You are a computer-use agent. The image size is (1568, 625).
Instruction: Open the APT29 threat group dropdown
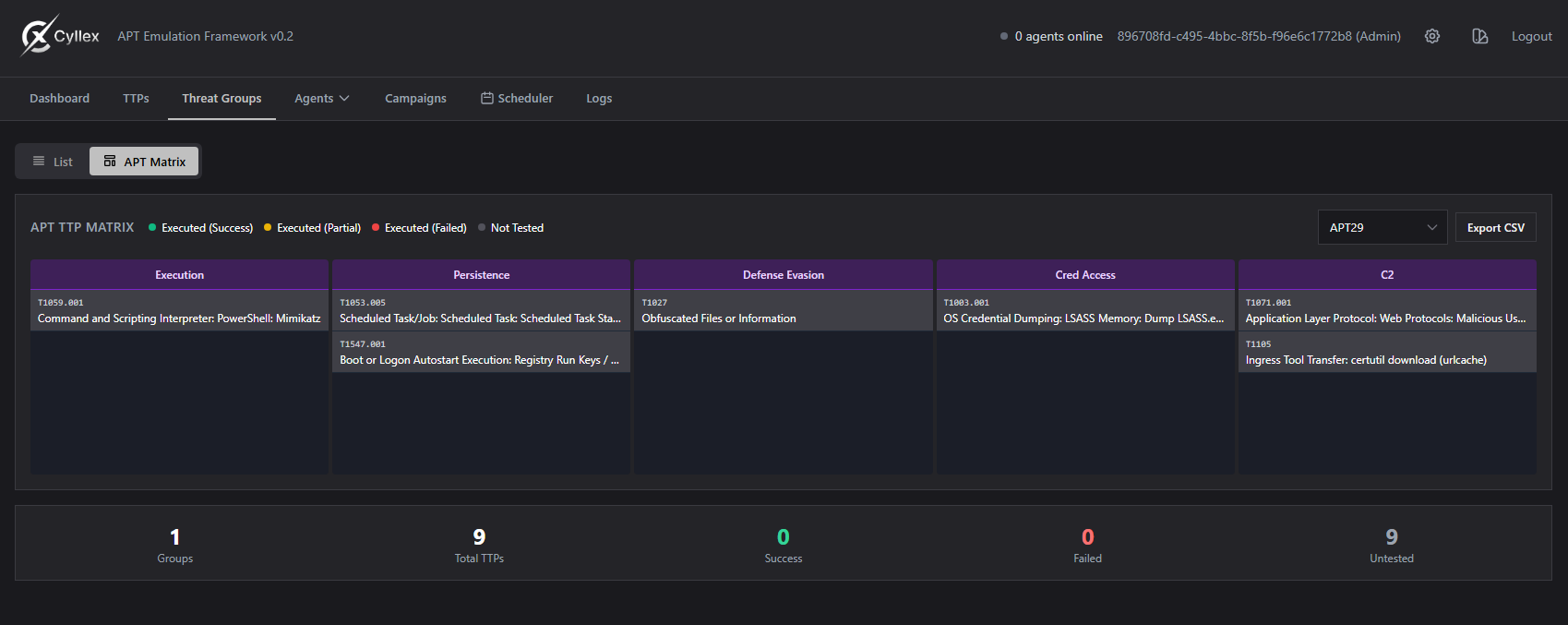coord(1382,228)
